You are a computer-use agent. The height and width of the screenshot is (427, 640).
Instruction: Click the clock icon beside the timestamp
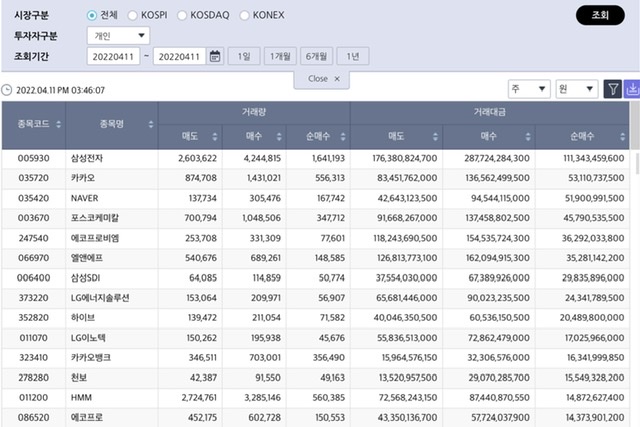point(8,90)
